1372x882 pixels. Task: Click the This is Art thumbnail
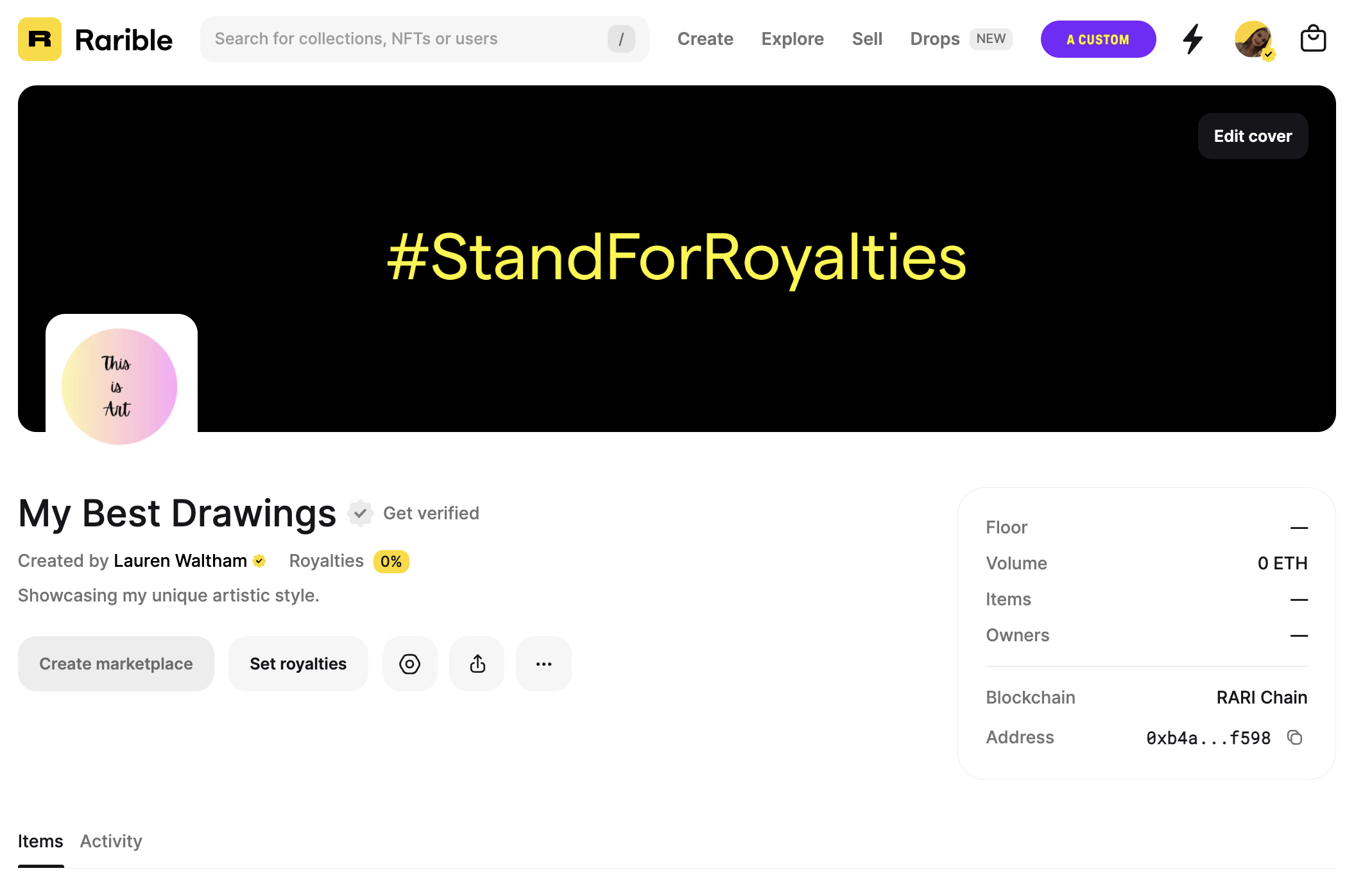(120, 386)
